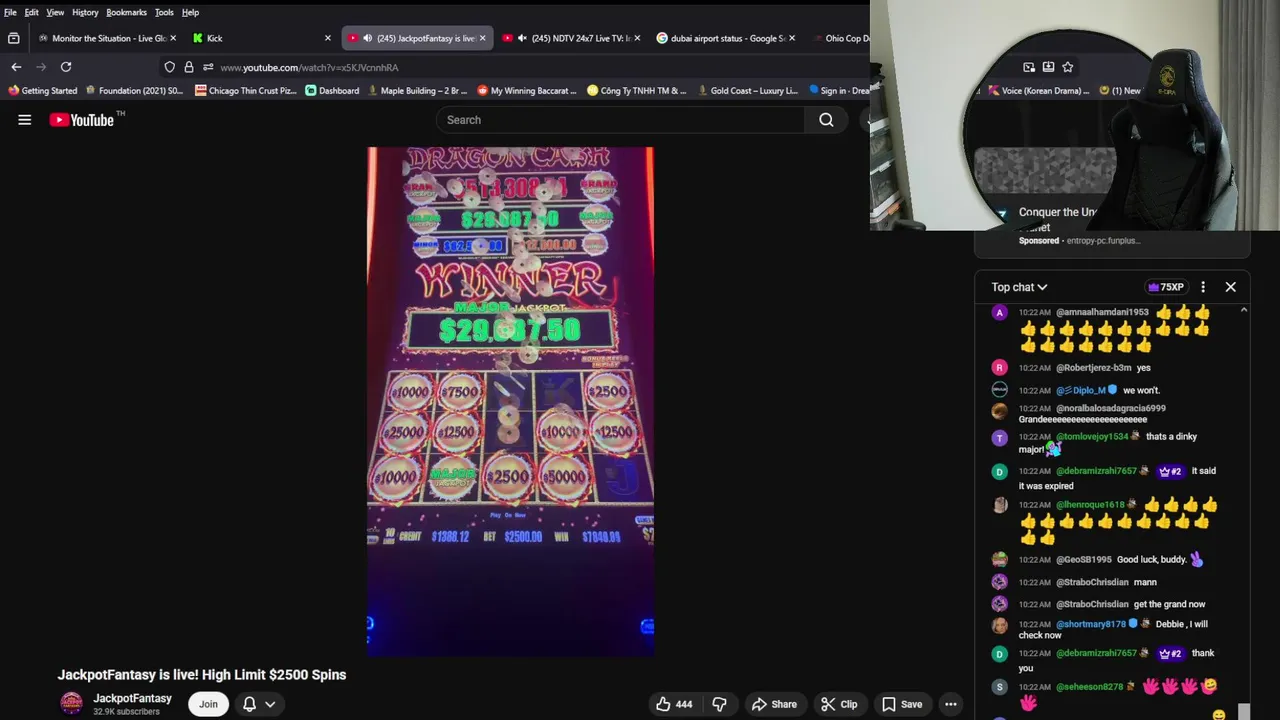Image resolution: width=1280 pixels, height=720 pixels.
Task: Expand the notification options chevron
Action: [x=270, y=704]
